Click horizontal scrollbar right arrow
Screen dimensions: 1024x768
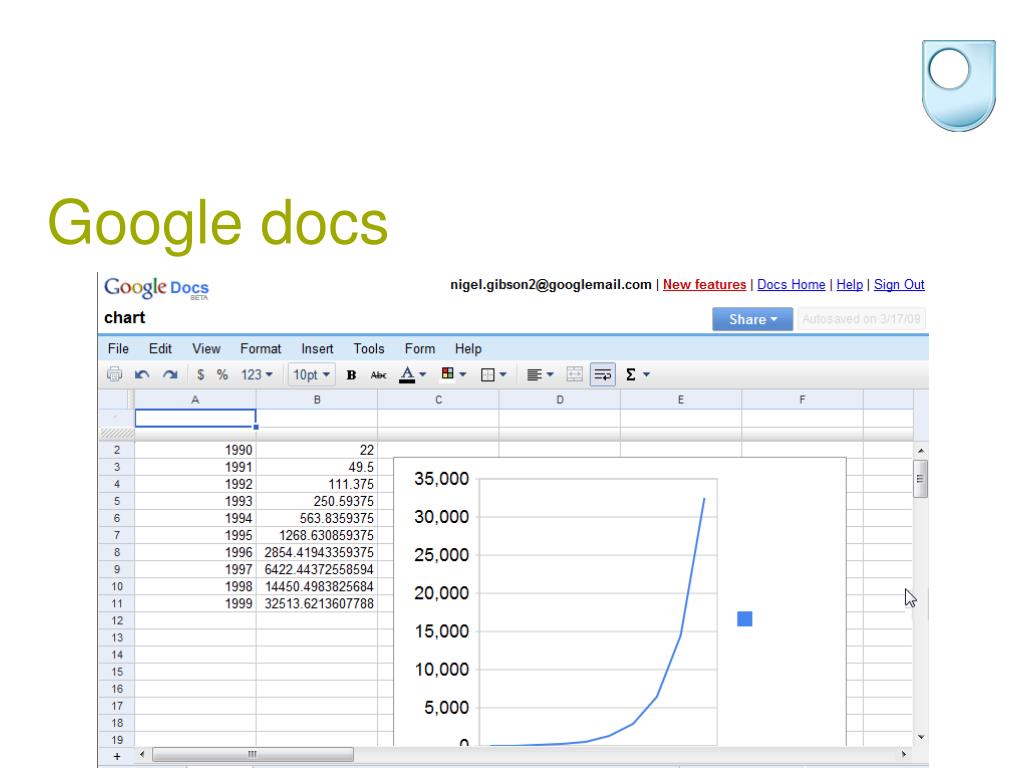[x=904, y=754]
